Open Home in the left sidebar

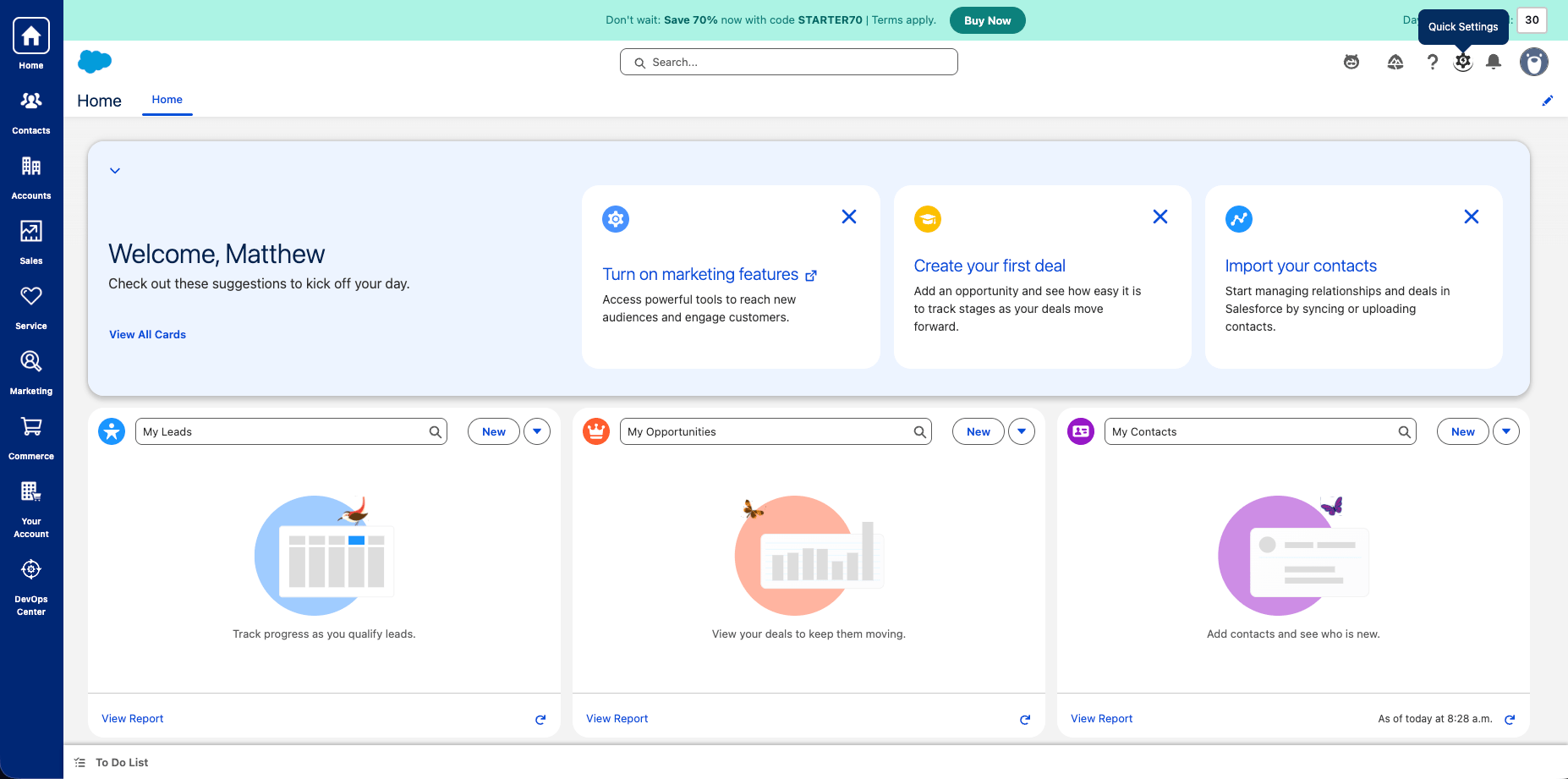pos(31,44)
